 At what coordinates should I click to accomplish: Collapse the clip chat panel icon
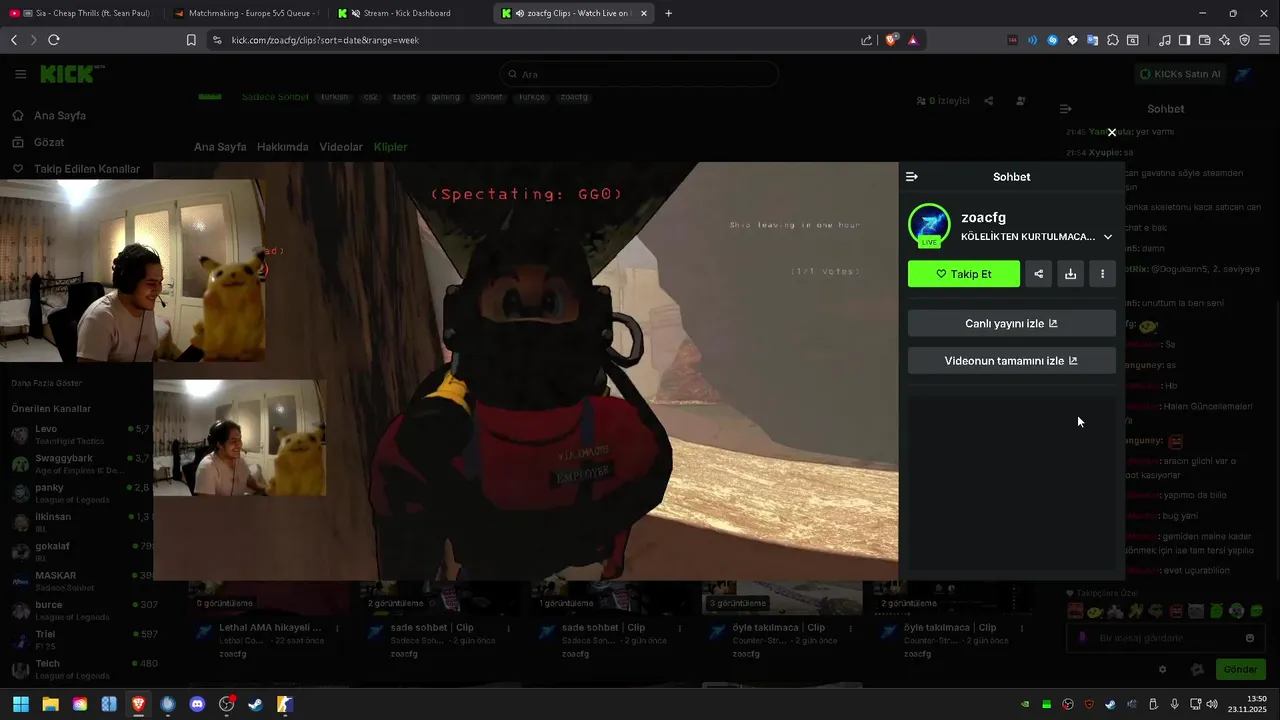tap(911, 177)
